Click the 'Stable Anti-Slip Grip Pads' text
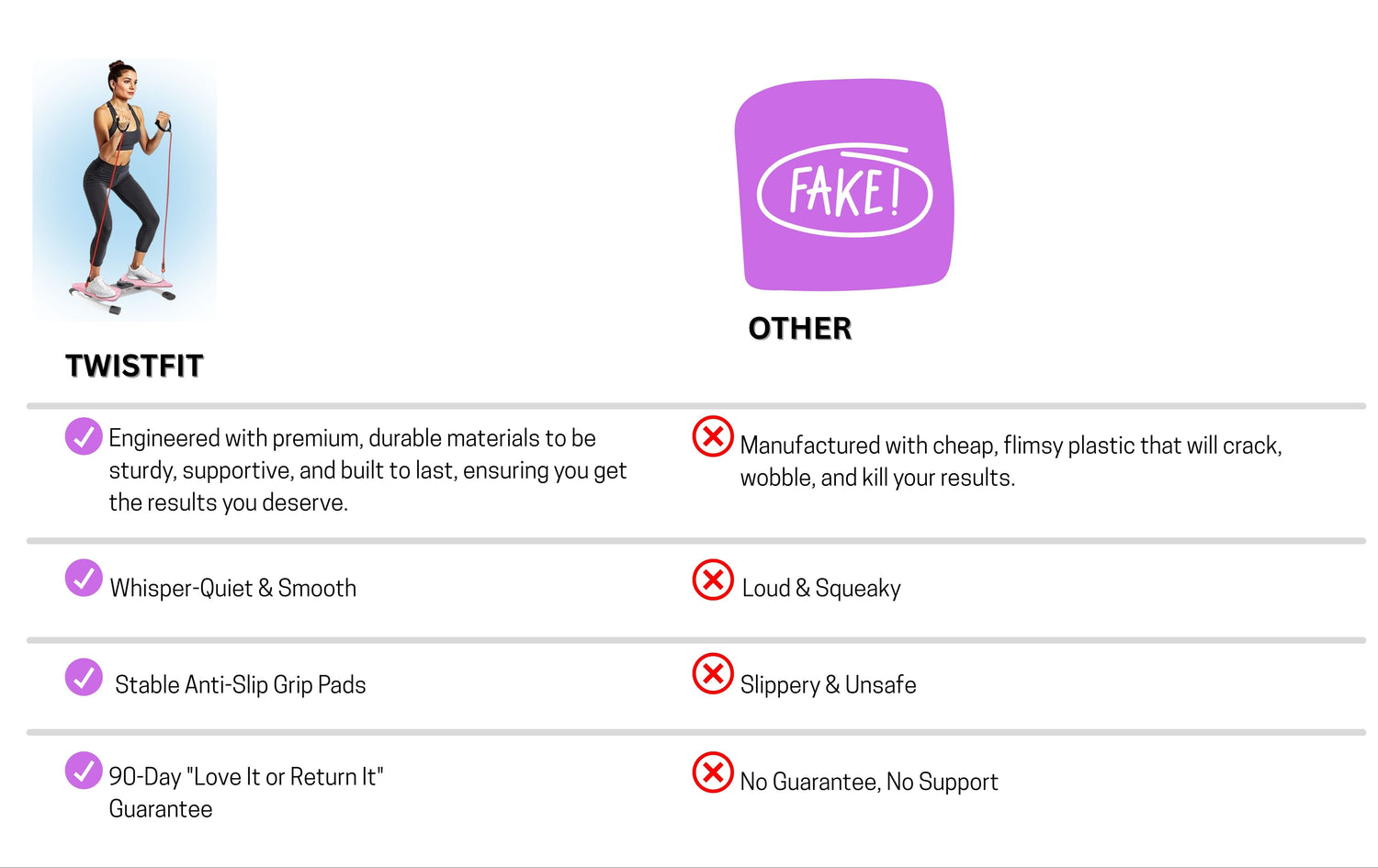 (x=241, y=684)
